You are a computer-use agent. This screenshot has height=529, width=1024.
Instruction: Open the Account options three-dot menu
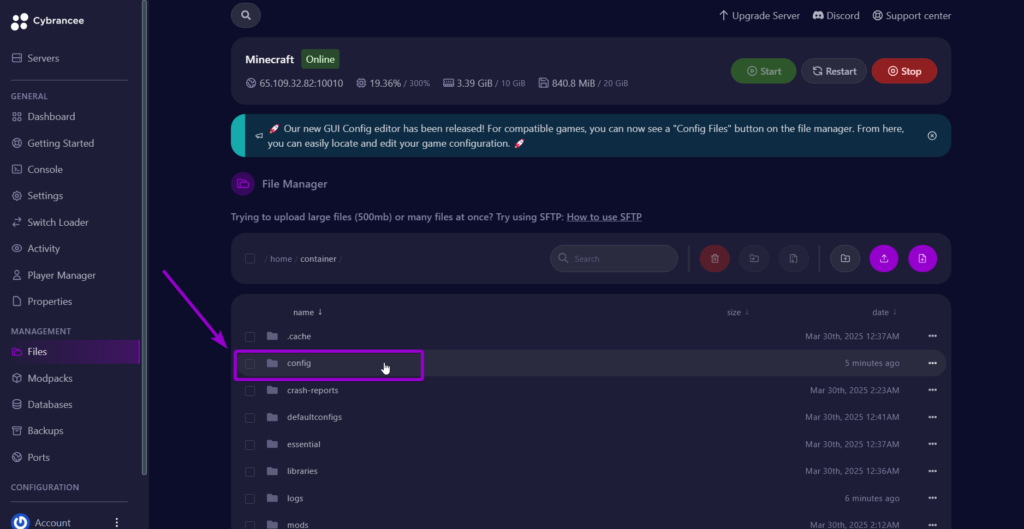117,522
